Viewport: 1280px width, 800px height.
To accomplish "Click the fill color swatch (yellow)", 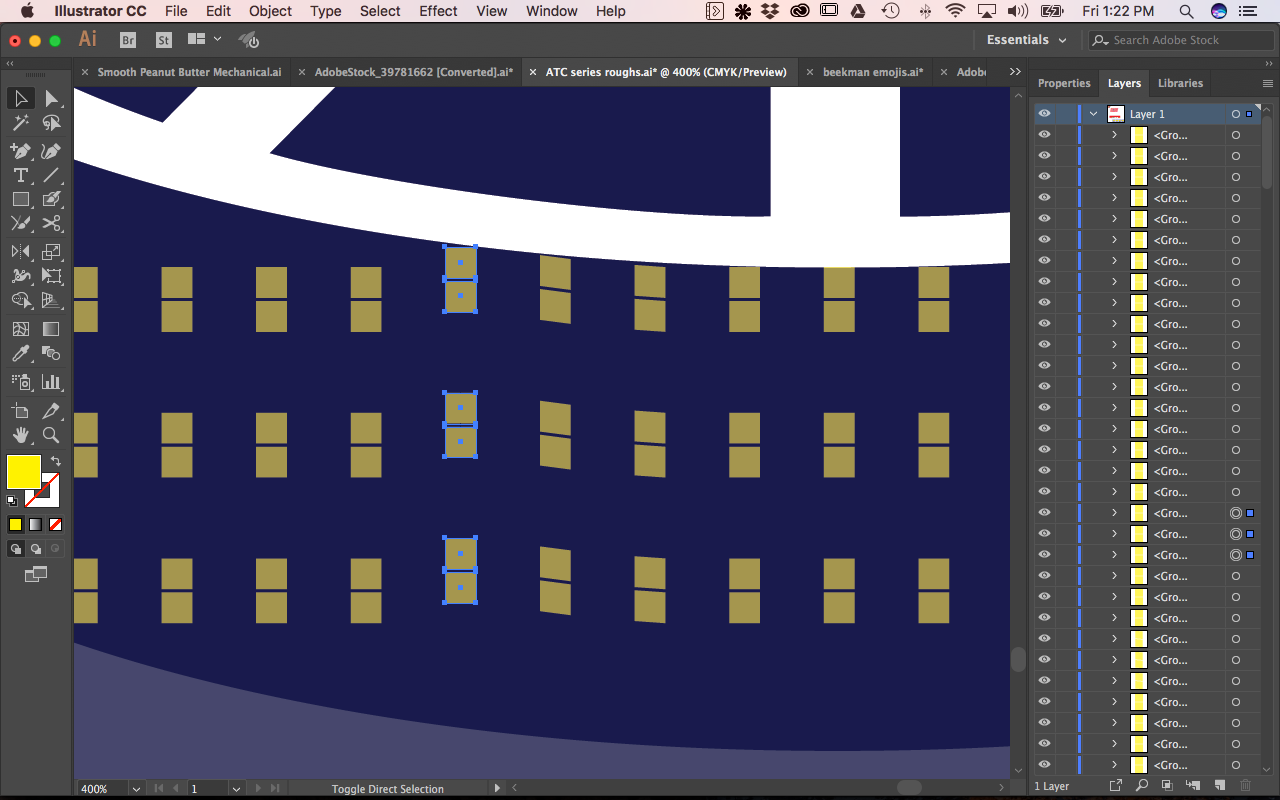I will click(24, 472).
